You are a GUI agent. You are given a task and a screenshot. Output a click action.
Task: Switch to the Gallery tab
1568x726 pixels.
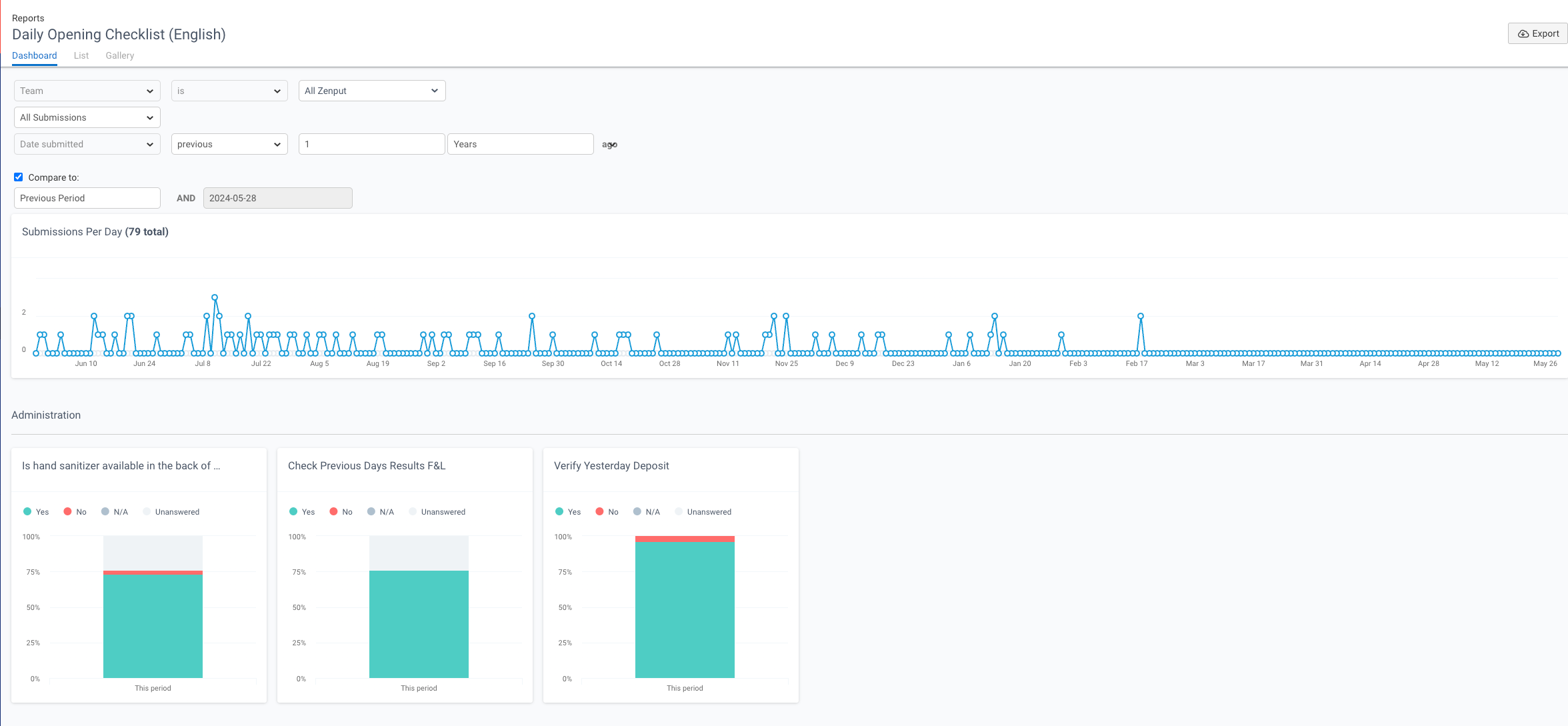click(119, 55)
